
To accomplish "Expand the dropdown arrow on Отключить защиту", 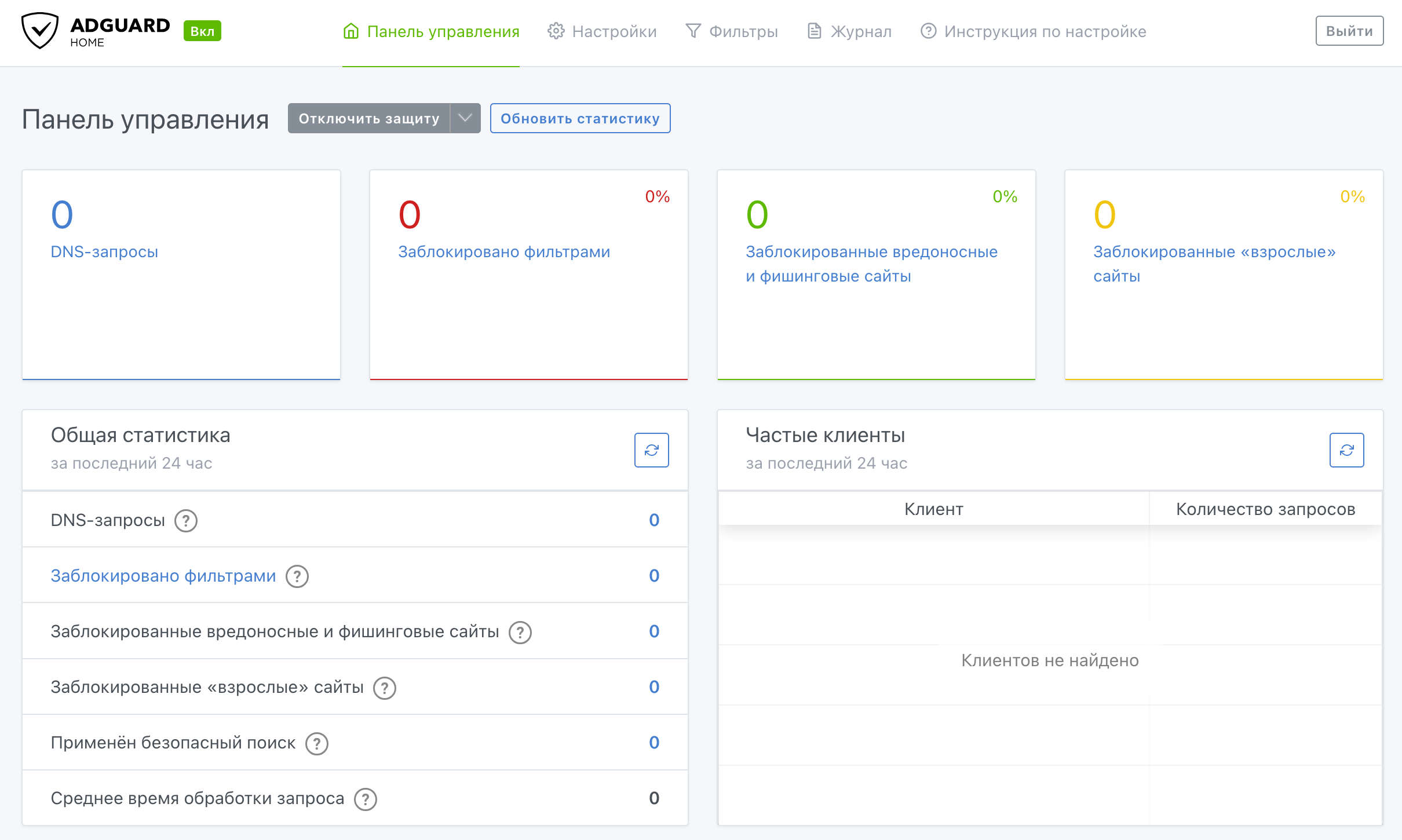I will pos(464,118).
